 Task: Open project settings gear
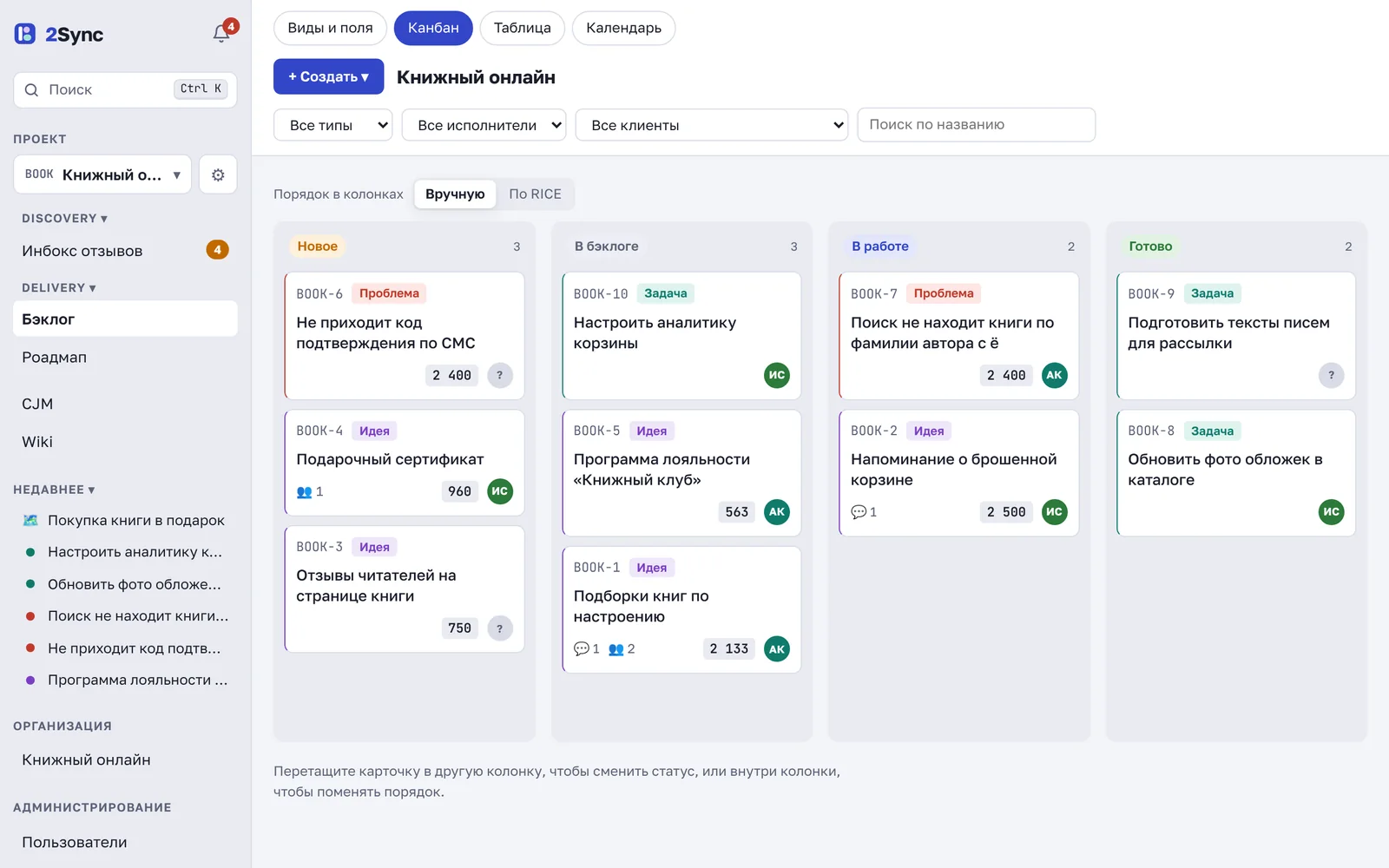pyautogui.click(x=218, y=174)
